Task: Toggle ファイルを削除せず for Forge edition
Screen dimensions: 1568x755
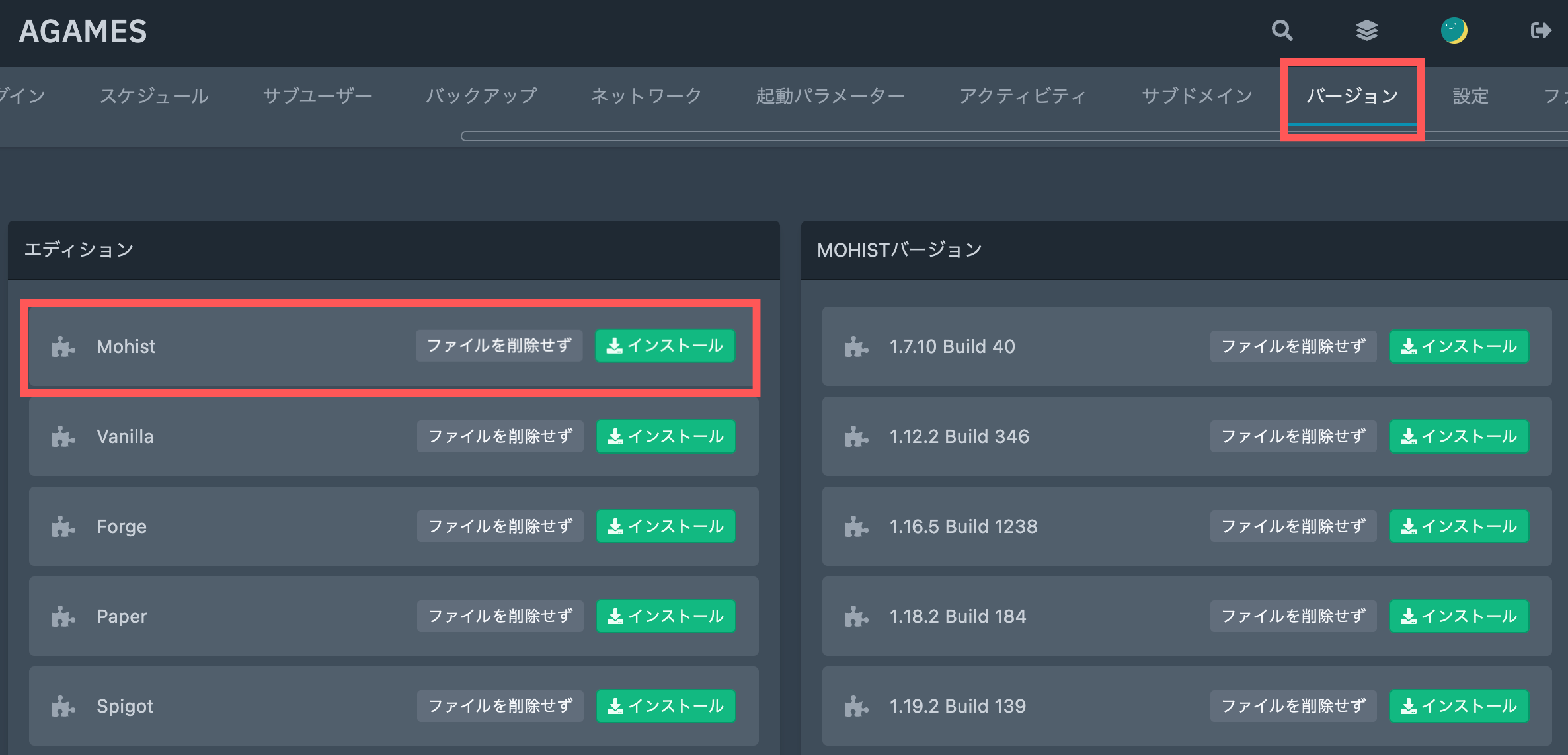Action: 500,526
